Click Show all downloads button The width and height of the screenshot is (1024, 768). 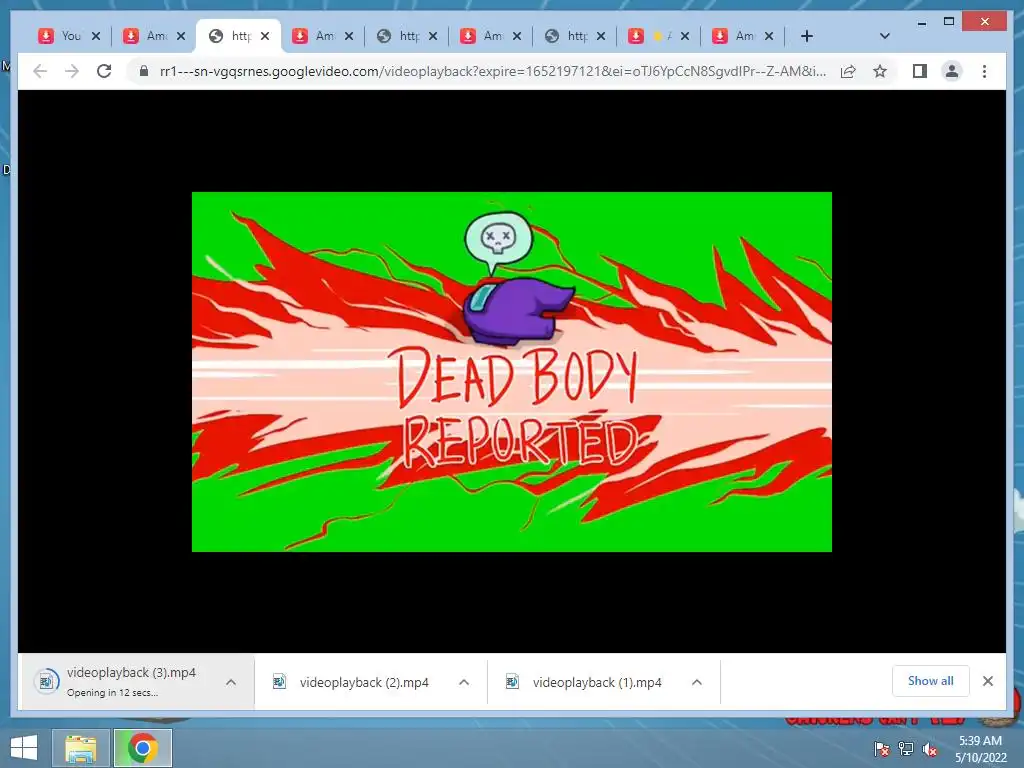coord(931,681)
